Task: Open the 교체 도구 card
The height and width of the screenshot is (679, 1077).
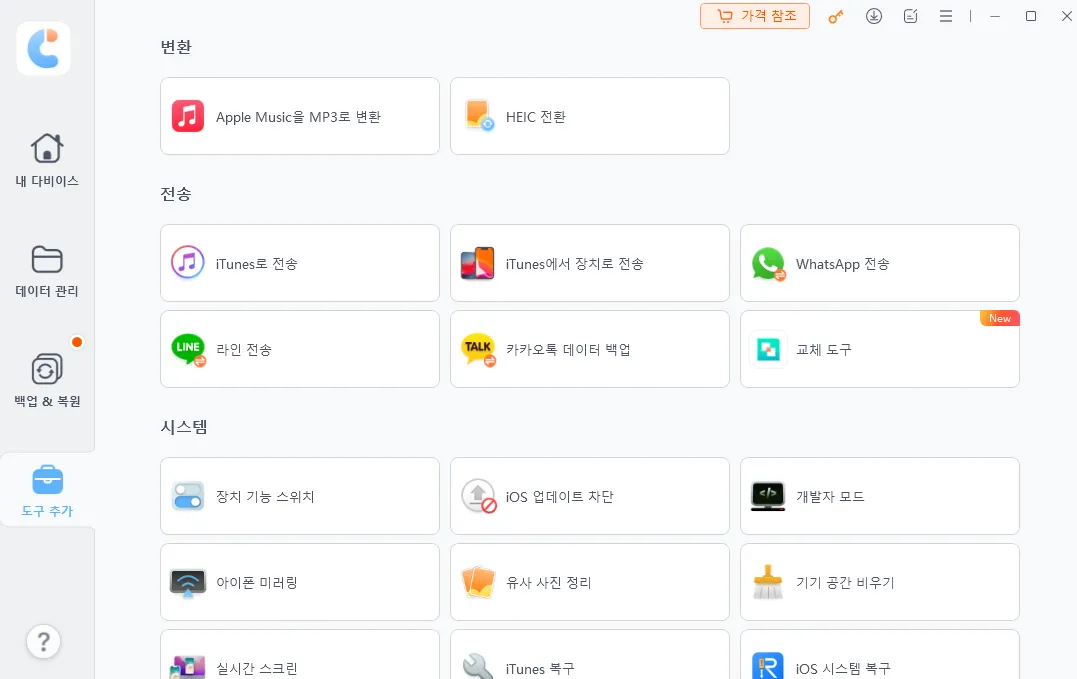Action: (879, 349)
